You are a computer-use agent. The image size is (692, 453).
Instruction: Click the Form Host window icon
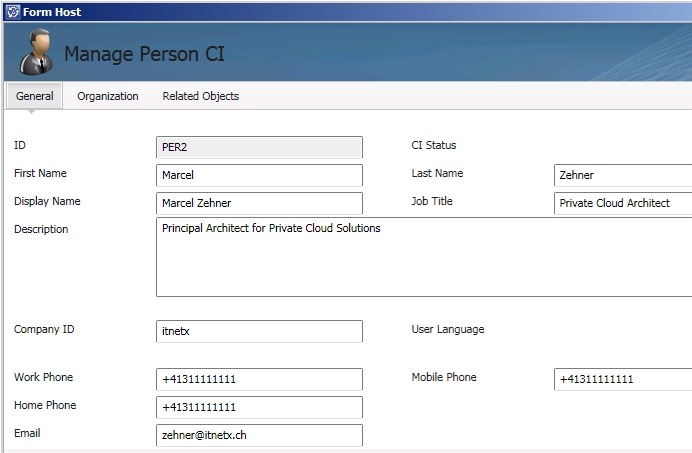point(12,12)
